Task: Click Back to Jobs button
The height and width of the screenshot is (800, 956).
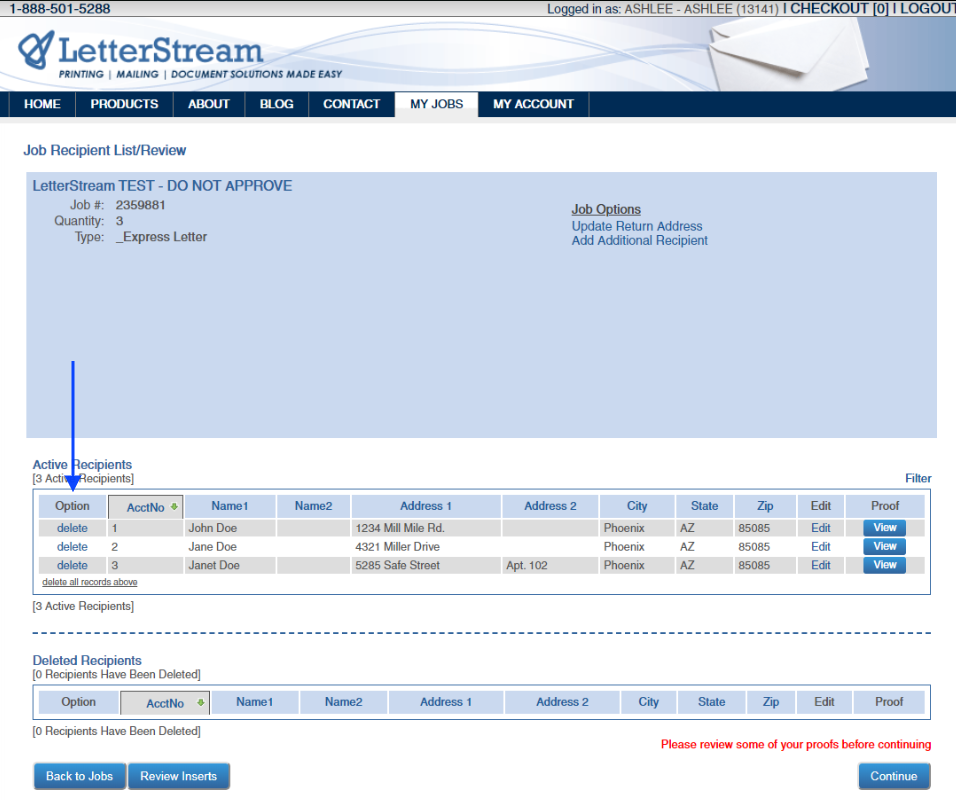Action: click(79, 776)
